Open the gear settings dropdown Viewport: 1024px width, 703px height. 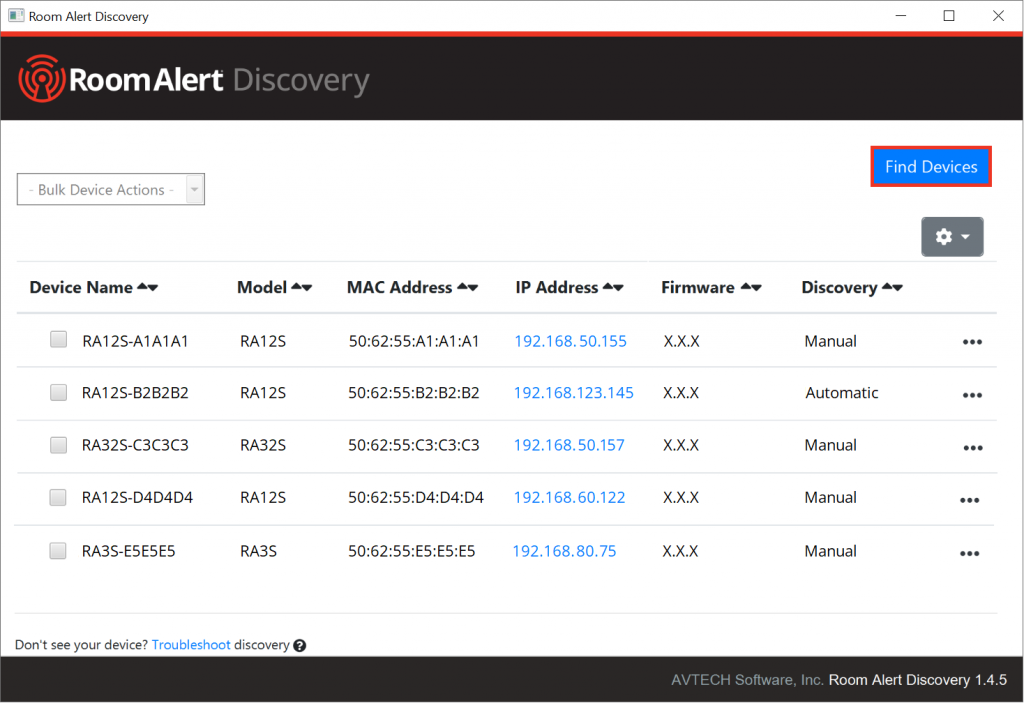point(952,237)
